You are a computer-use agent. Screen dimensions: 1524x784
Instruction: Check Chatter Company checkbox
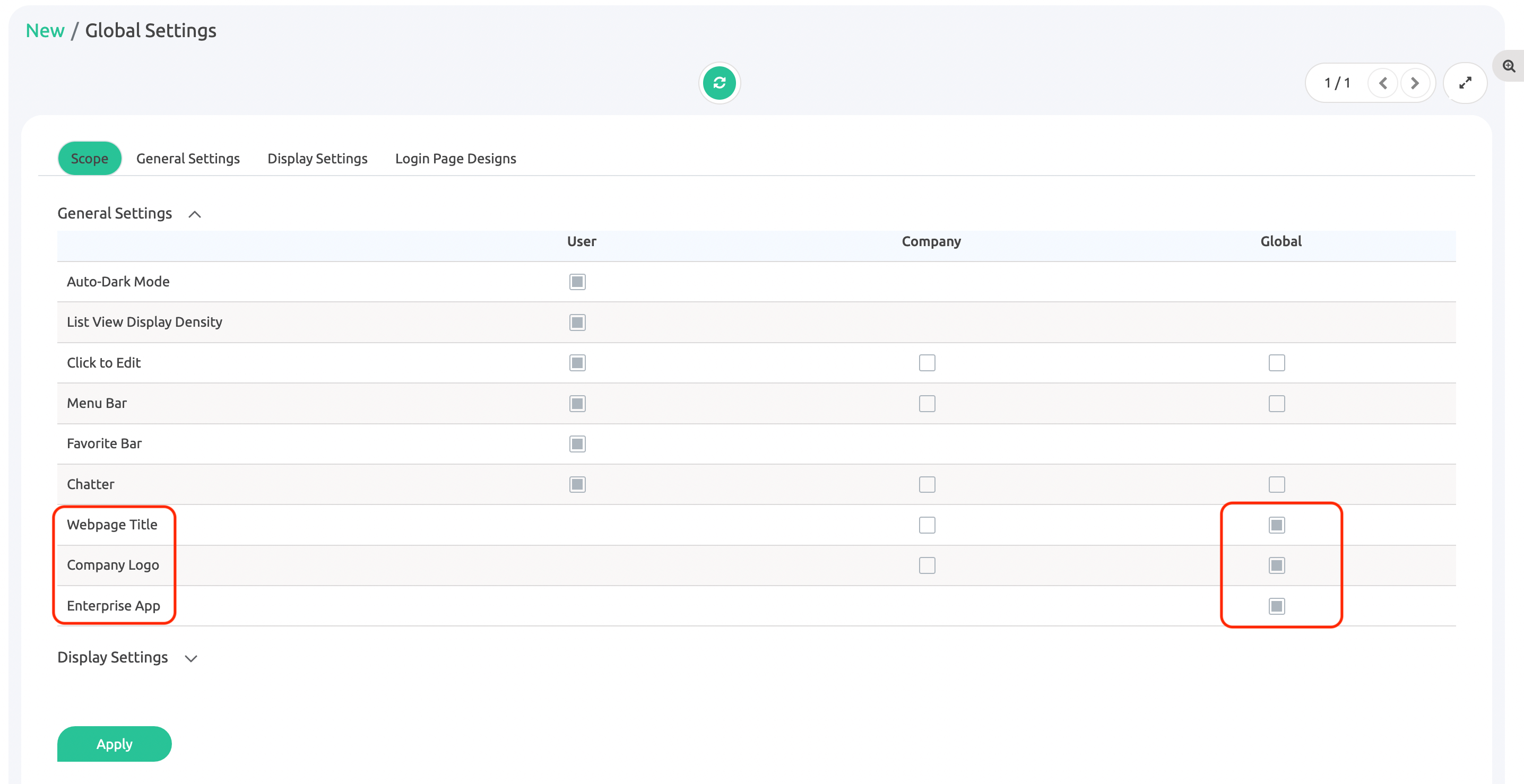pyautogui.click(x=926, y=484)
